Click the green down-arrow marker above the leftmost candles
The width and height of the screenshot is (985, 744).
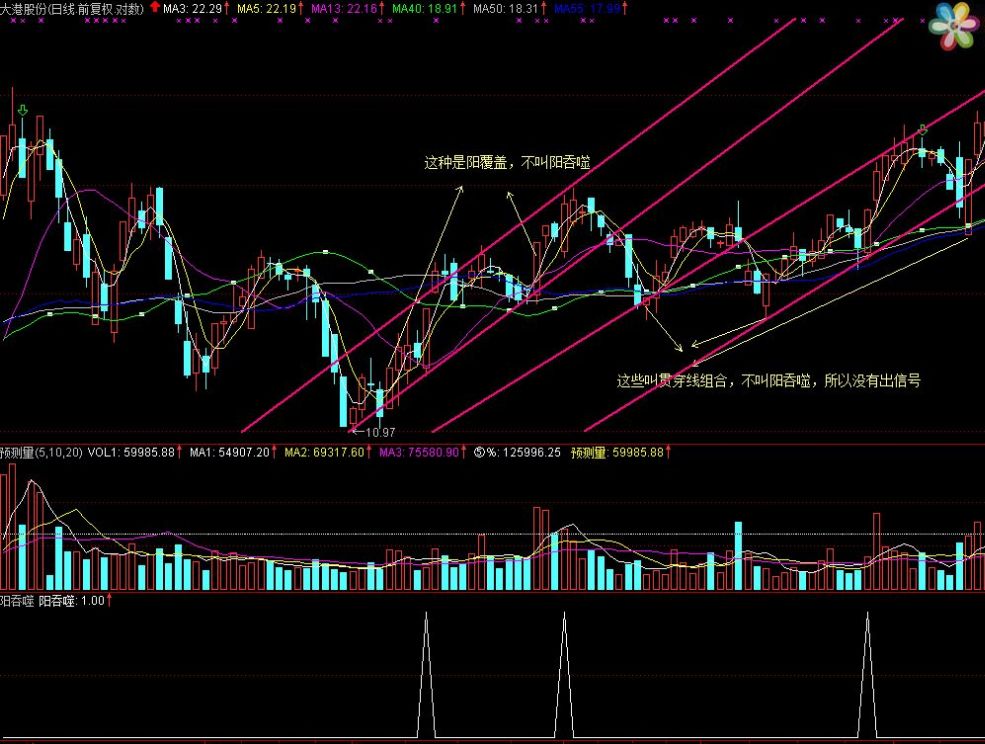(x=23, y=111)
